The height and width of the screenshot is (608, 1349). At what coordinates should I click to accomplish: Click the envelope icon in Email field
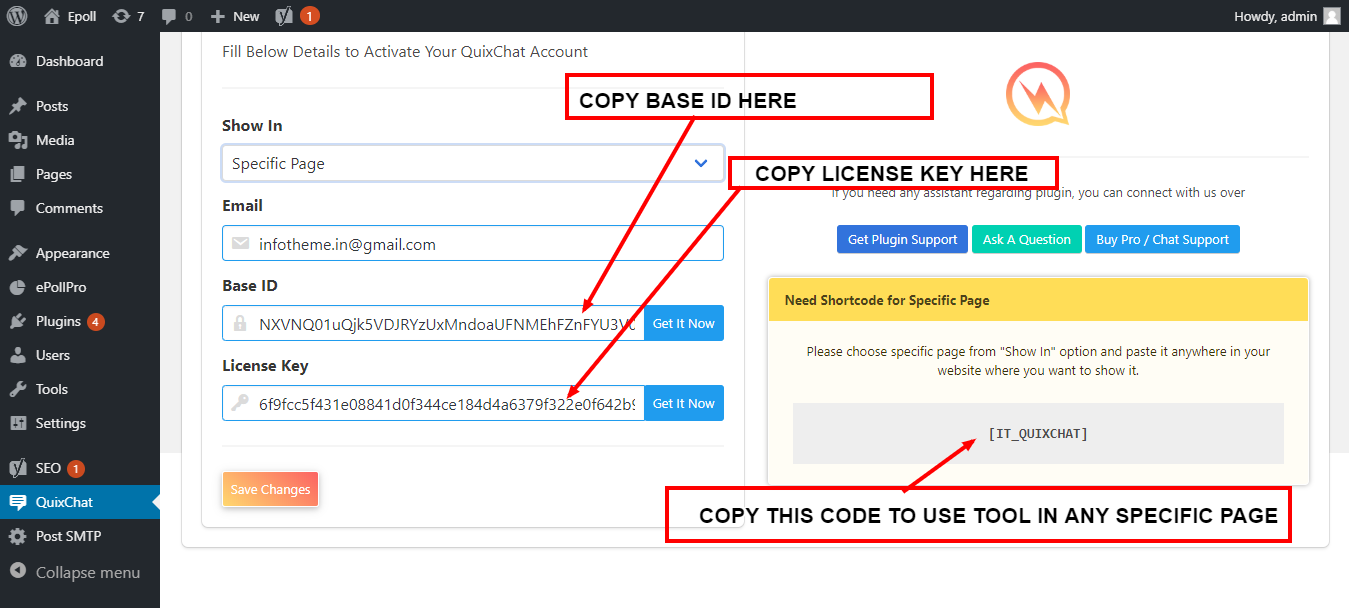(x=240, y=243)
